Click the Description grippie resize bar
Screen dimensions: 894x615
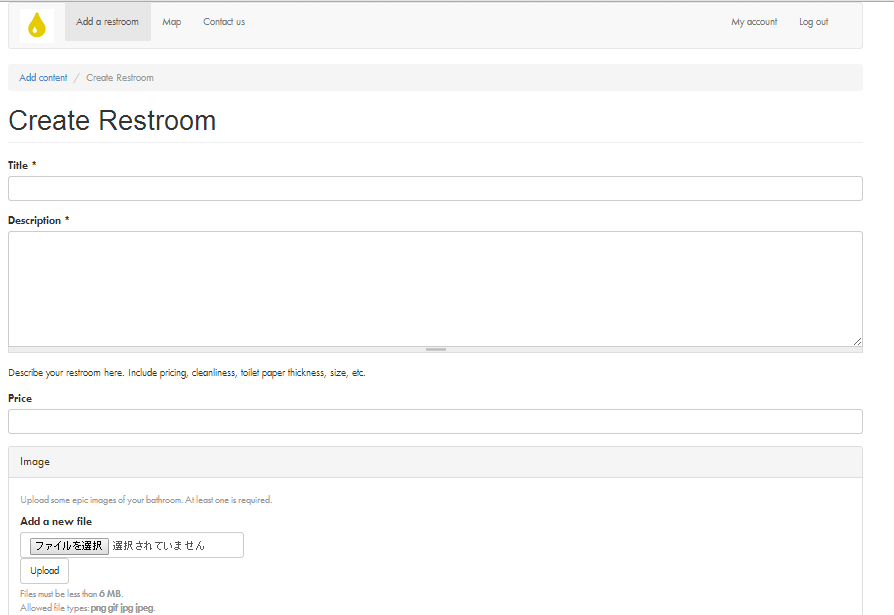[x=435, y=349]
